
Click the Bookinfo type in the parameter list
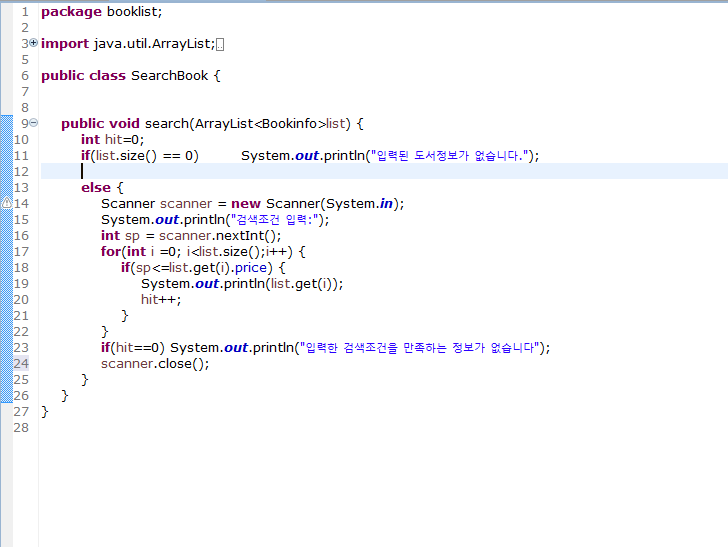click(x=290, y=124)
